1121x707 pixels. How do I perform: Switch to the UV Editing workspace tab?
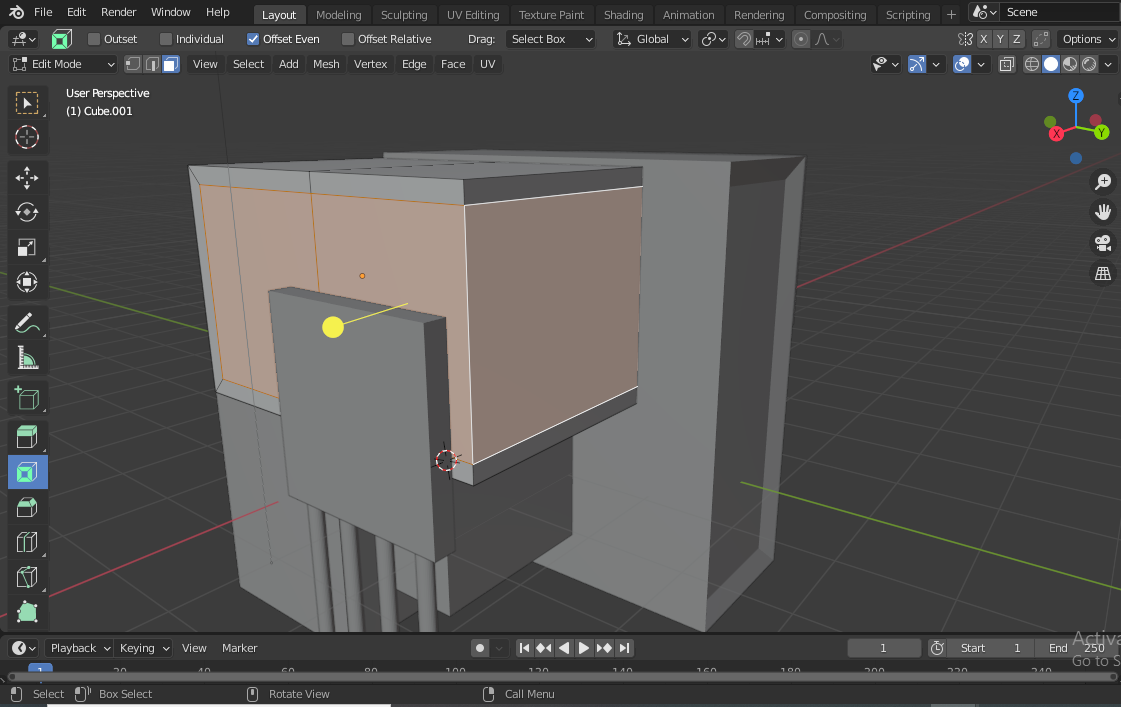click(473, 15)
